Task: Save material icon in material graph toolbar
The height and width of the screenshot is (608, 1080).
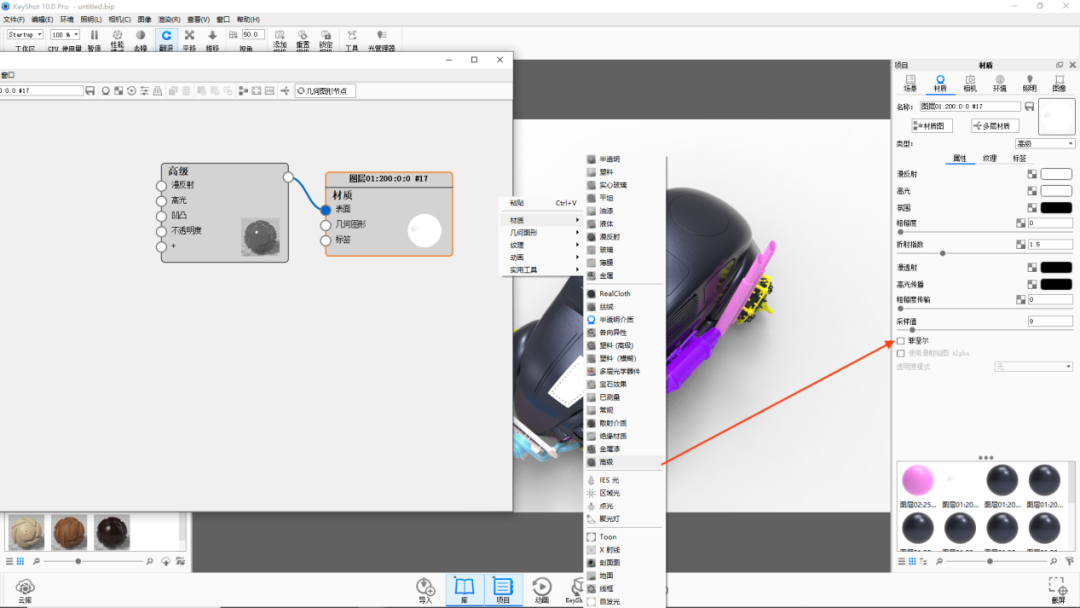Action: tap(90, 91)
